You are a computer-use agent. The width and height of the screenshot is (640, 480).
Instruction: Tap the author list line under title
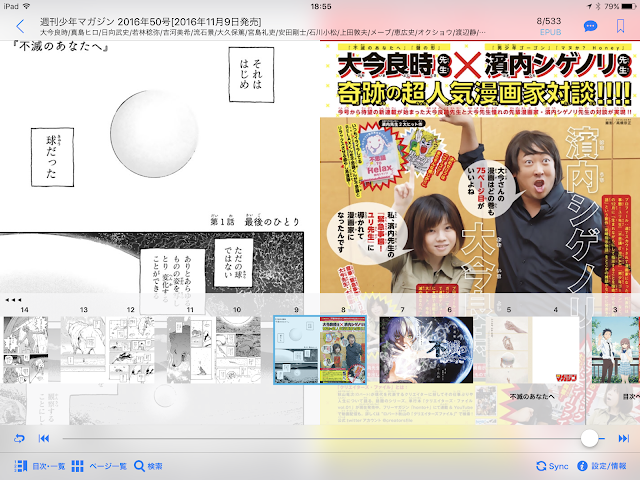(262, 32)
